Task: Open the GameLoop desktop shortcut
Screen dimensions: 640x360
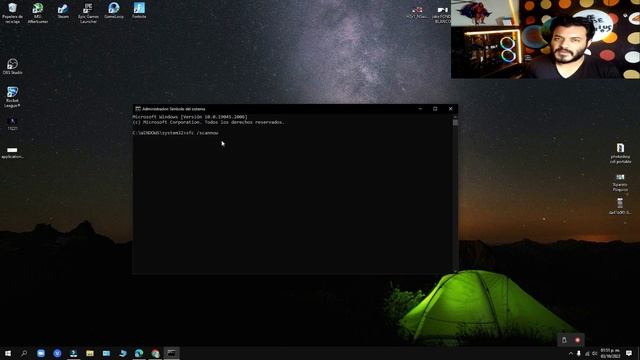Action: coord(113,11)
